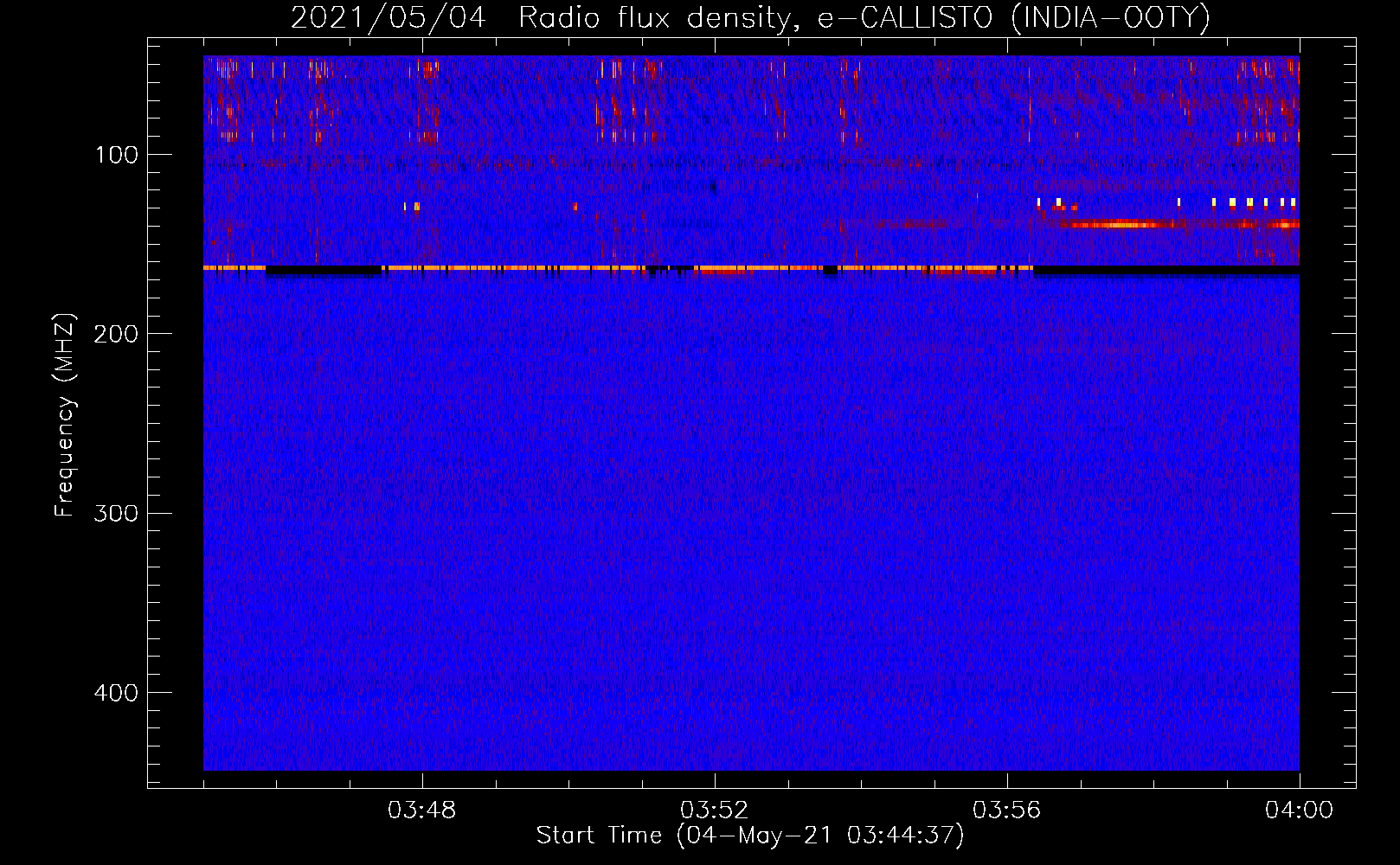Click the "Frequency (MHZ)" axis label
Viewport: 1400px width, 865px height.
coord(65,415)
